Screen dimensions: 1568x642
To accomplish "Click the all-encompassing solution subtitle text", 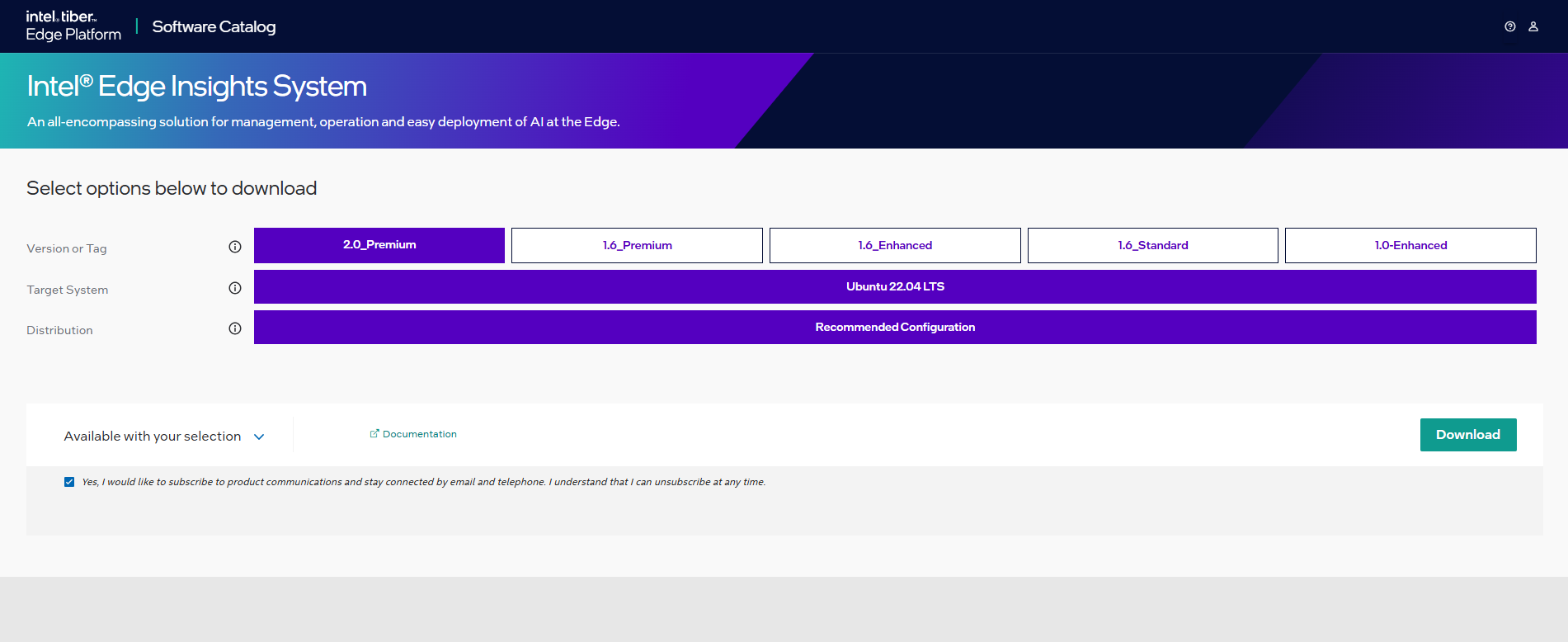I will pos(323,122).
